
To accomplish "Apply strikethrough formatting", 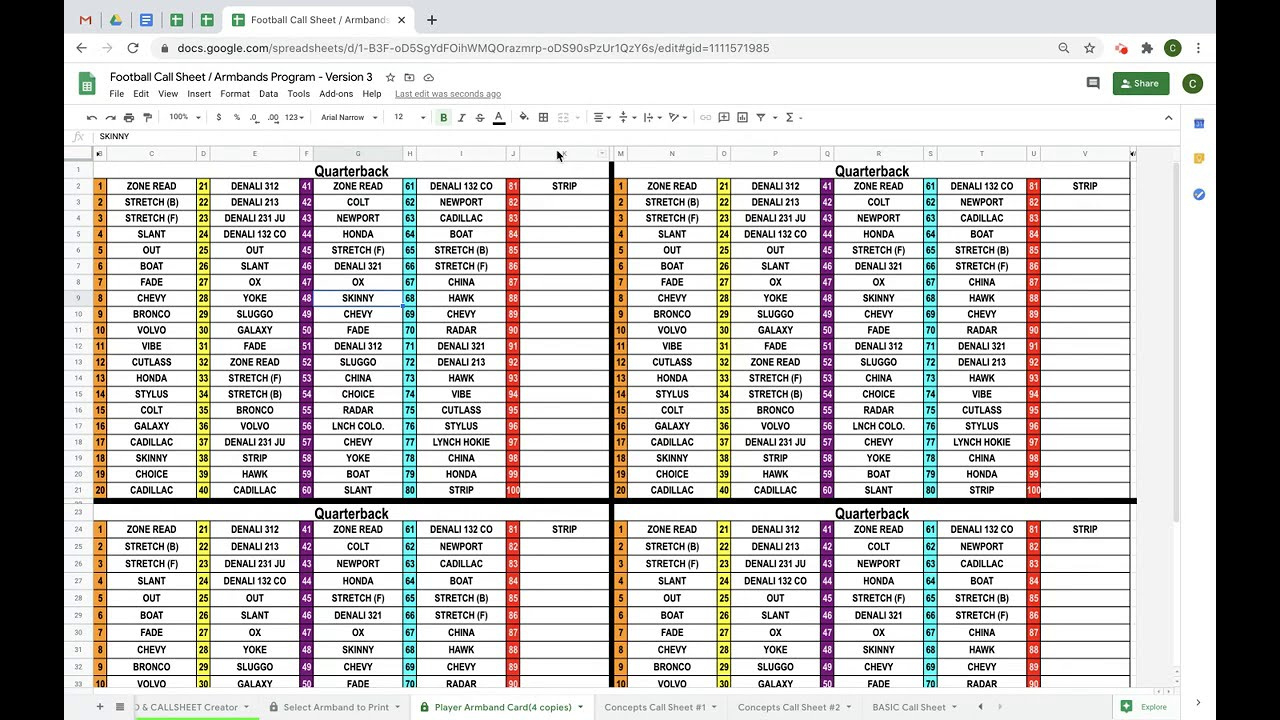I will coord(480,117).
